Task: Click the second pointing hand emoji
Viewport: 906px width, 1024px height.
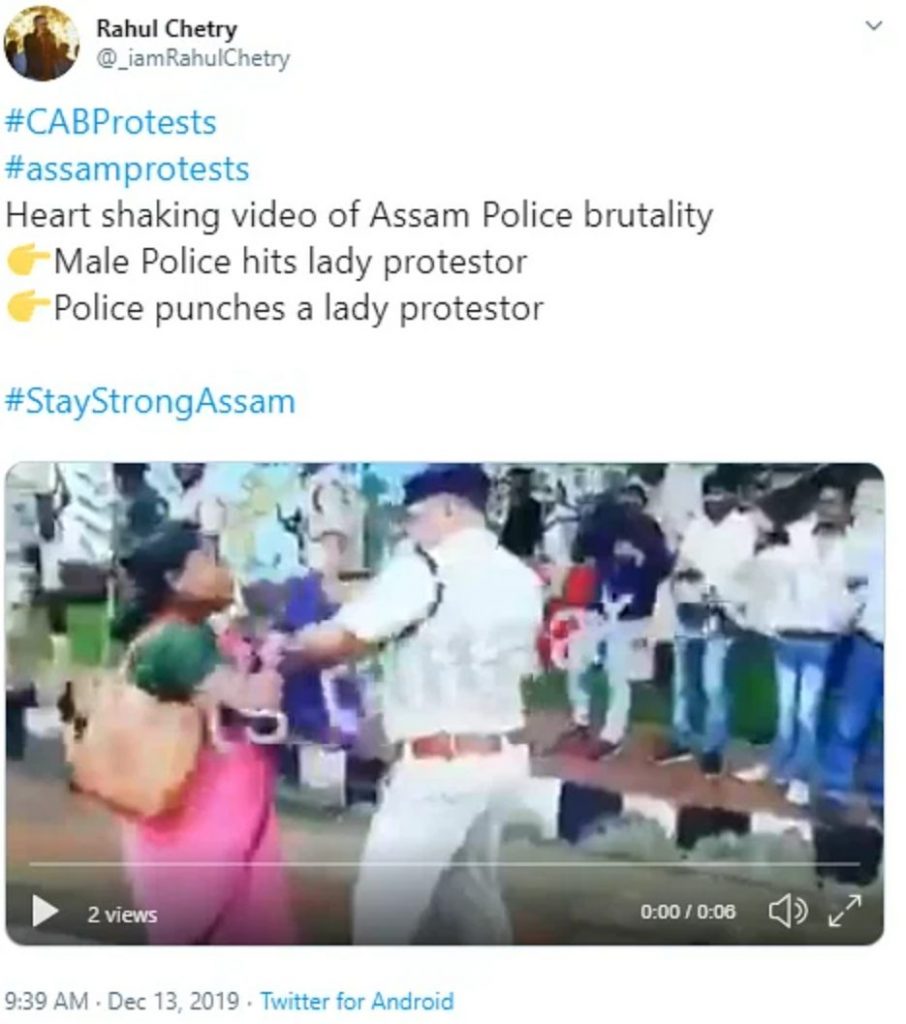Action: tap(28, 308)
